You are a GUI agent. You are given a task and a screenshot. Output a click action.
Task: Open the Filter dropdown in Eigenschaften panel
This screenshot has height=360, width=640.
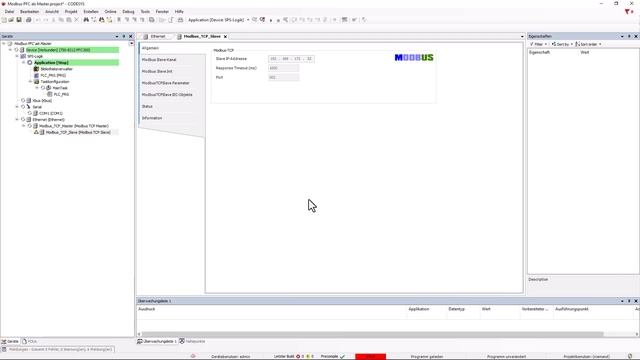click(x=538, y=44)
